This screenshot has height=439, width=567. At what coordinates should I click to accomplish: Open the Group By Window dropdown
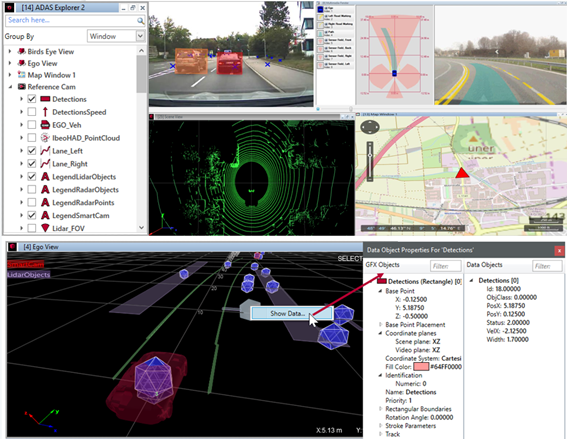(140, 36)
